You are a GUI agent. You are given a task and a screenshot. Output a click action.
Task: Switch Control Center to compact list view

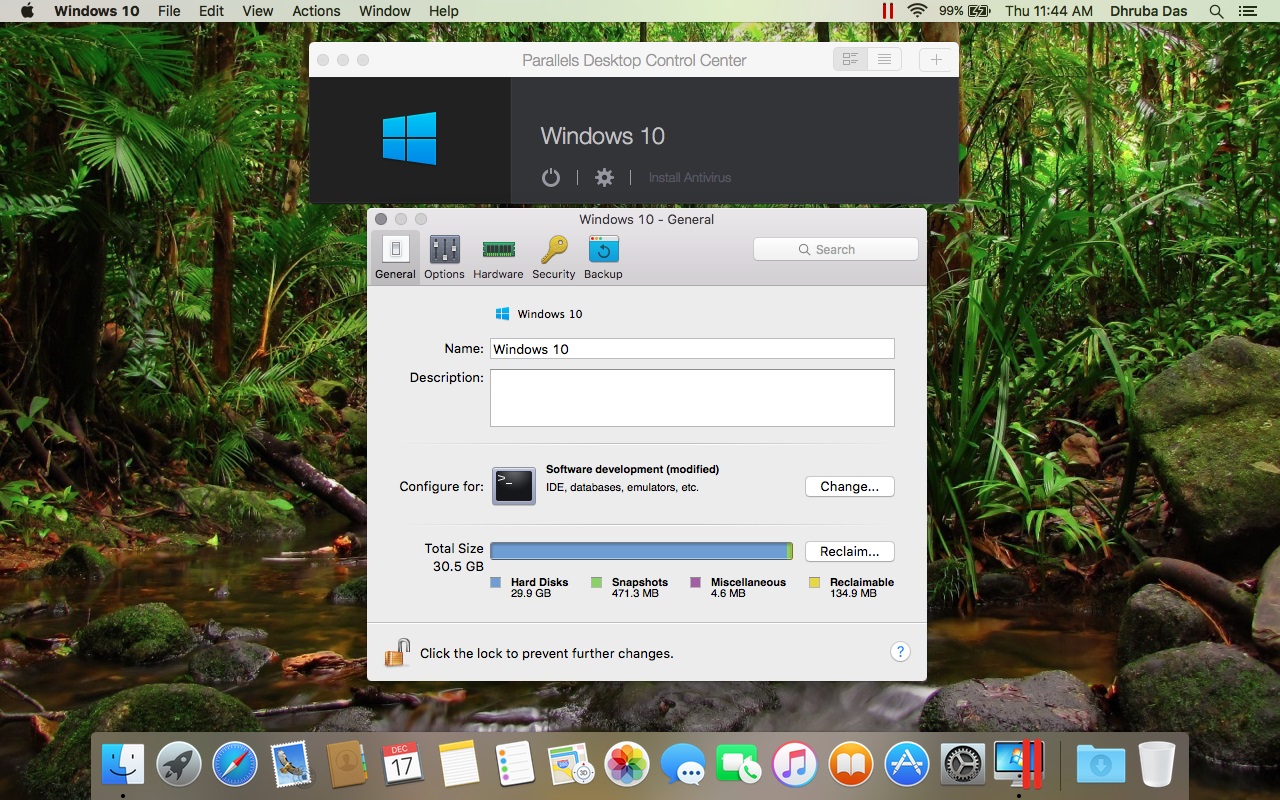(885, 60)
